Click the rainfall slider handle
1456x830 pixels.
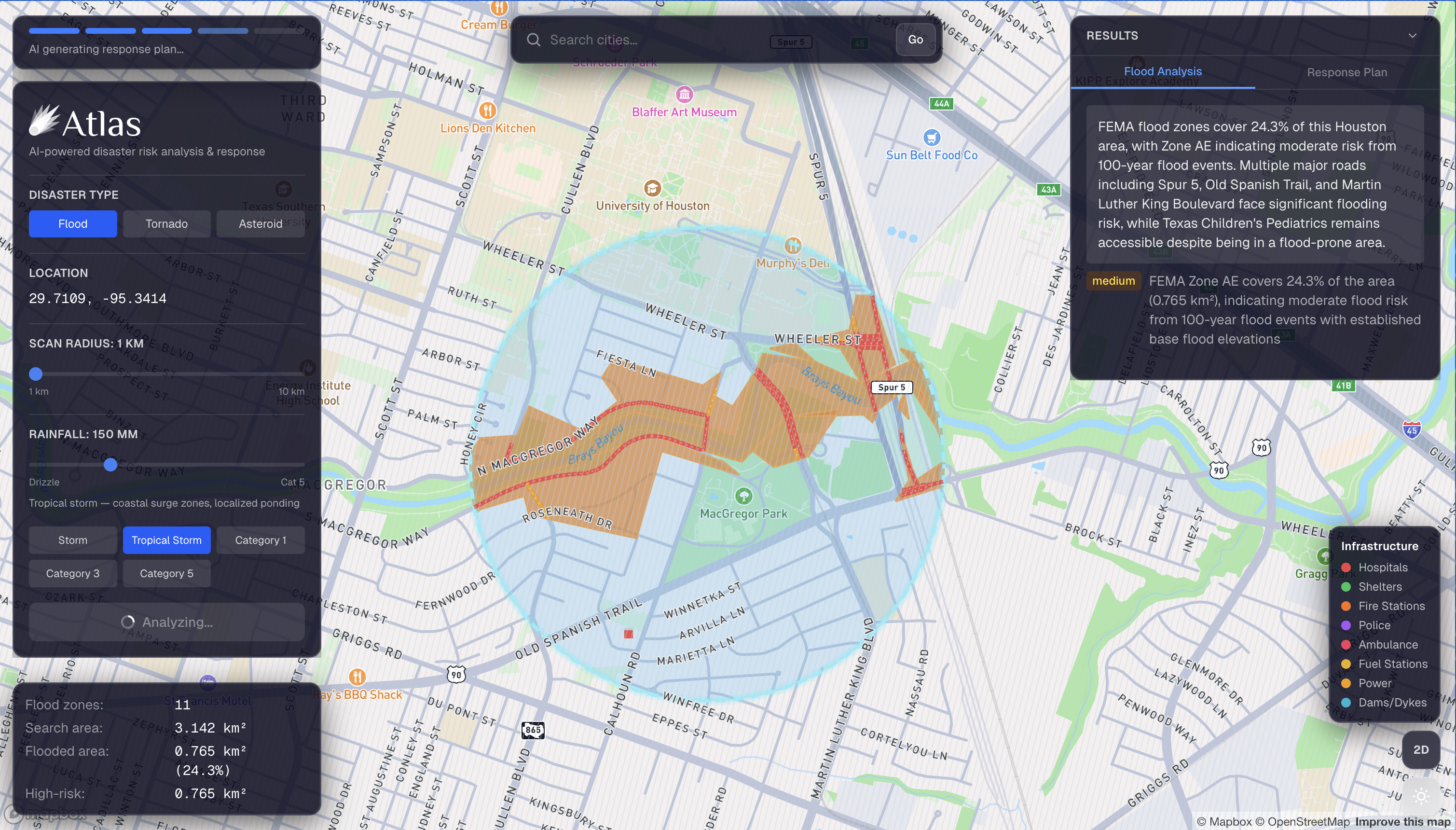tap(110, 465)
